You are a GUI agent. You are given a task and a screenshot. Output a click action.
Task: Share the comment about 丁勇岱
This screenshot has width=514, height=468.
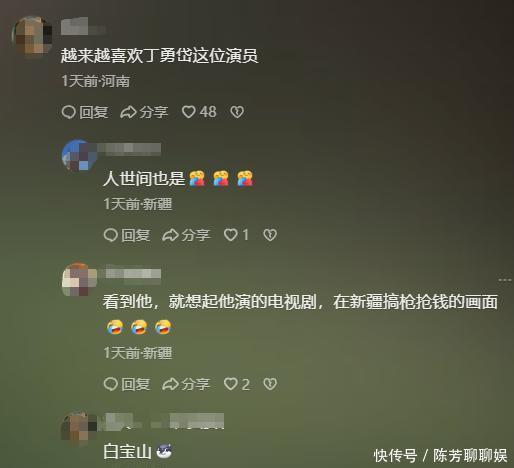coord(144,112)
